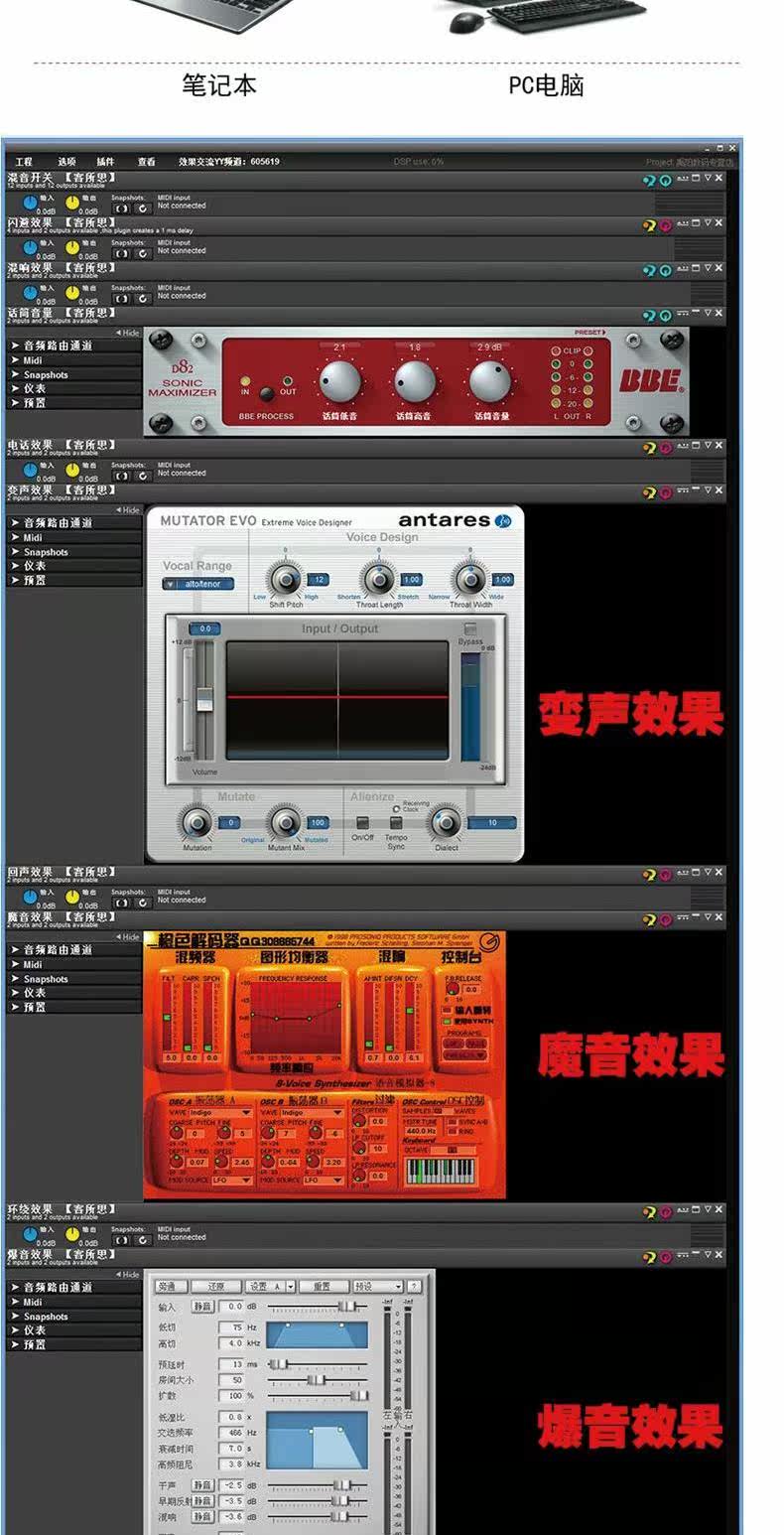Viewport: 784px width, 1535px height.
Task: Click the Mutant Mix knob
Action: (286, 822)
